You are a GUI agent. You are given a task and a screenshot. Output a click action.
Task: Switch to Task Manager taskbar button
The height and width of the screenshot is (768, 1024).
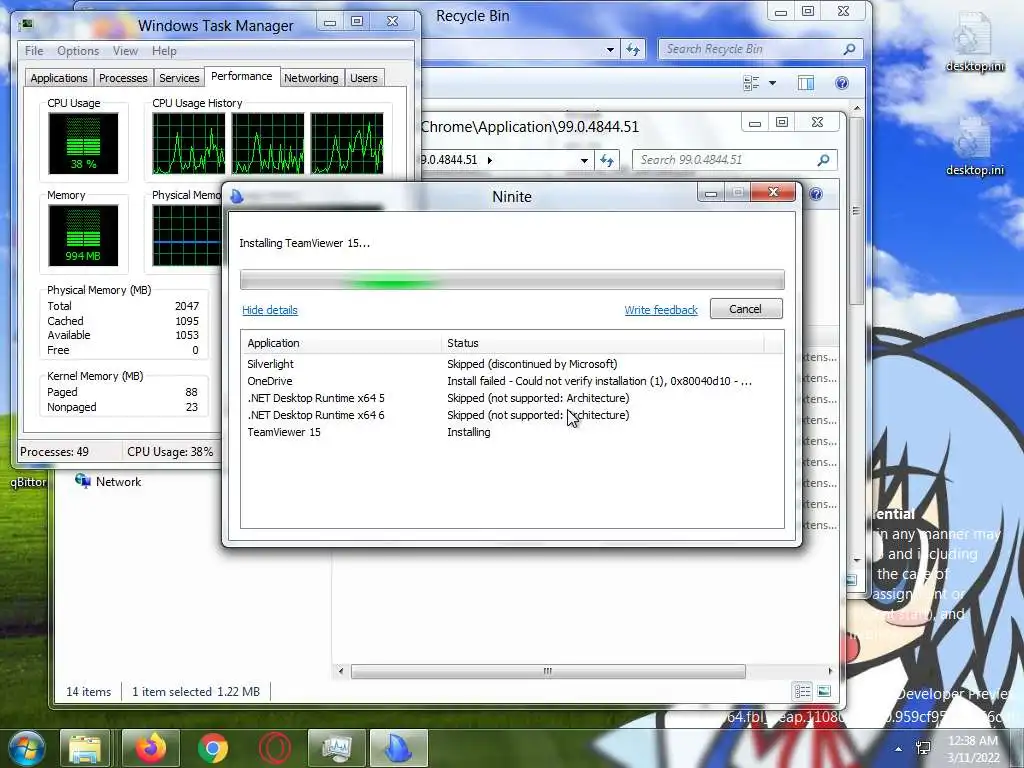(x=336, y=749)
